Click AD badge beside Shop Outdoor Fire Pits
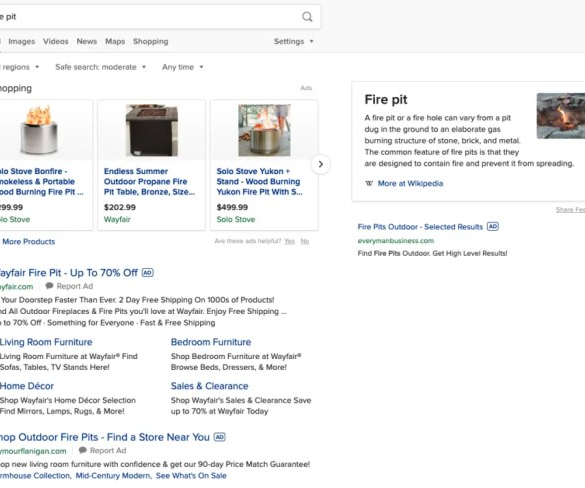The height and width of the screenshot is (488, 585). click(219, 437)
